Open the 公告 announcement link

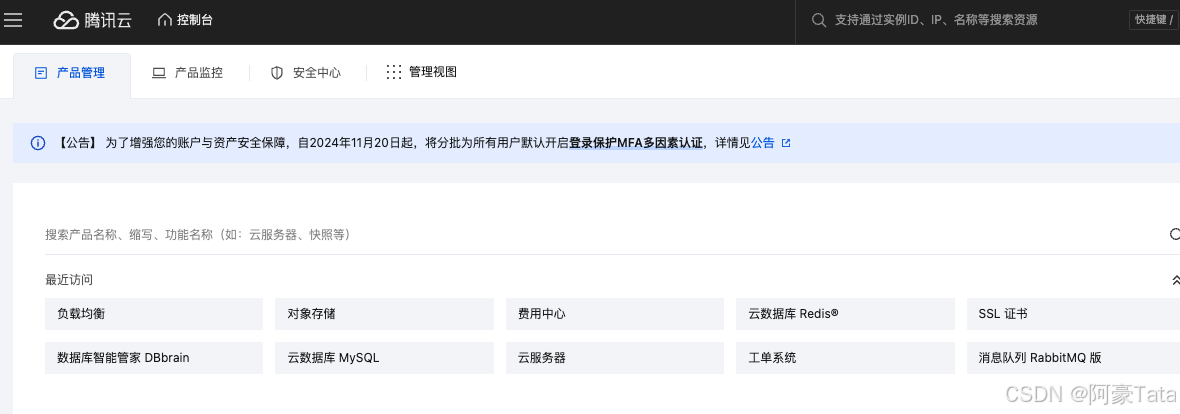click(762, 143)
